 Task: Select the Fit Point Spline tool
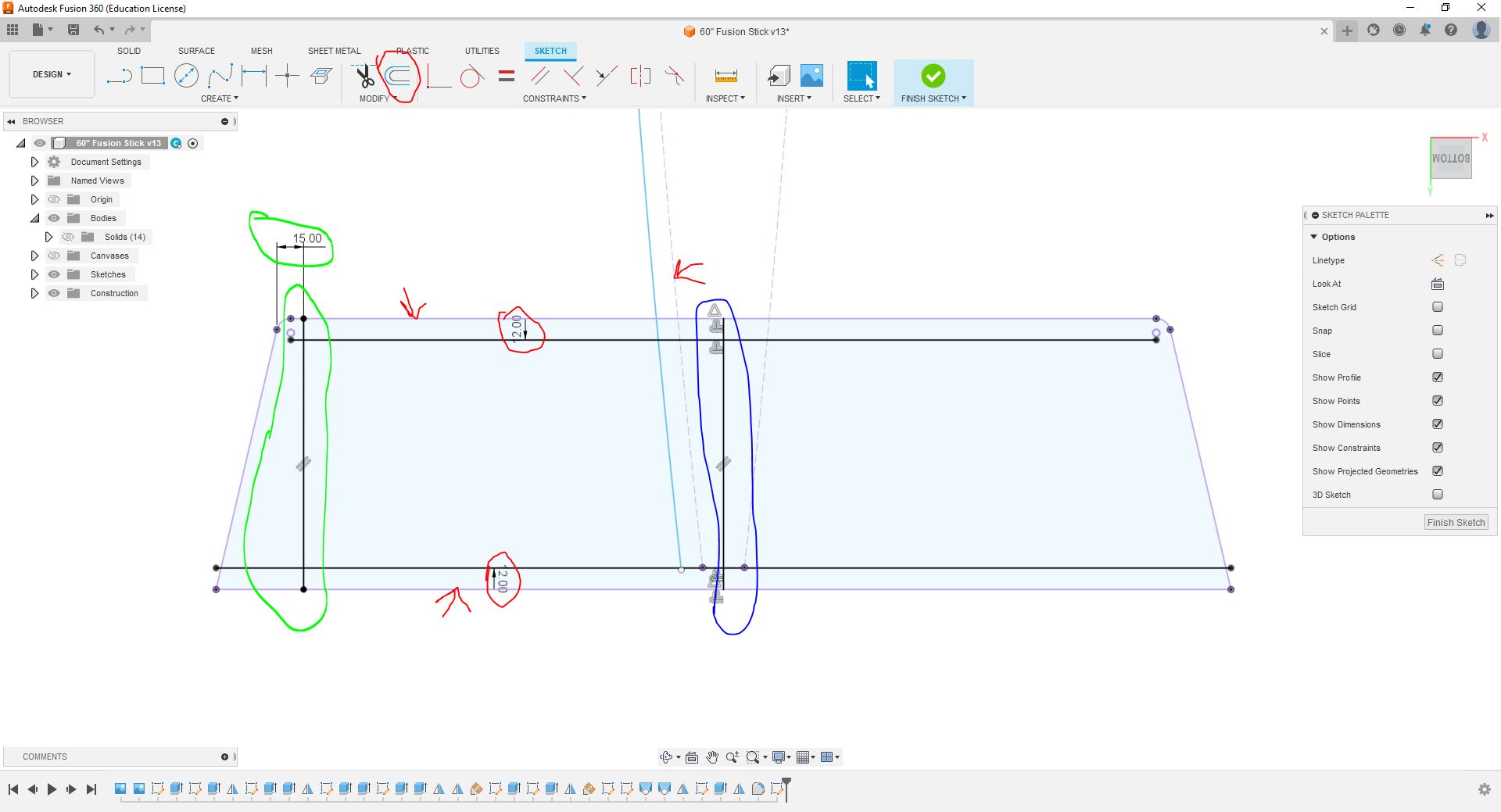(x=220, y=76)
